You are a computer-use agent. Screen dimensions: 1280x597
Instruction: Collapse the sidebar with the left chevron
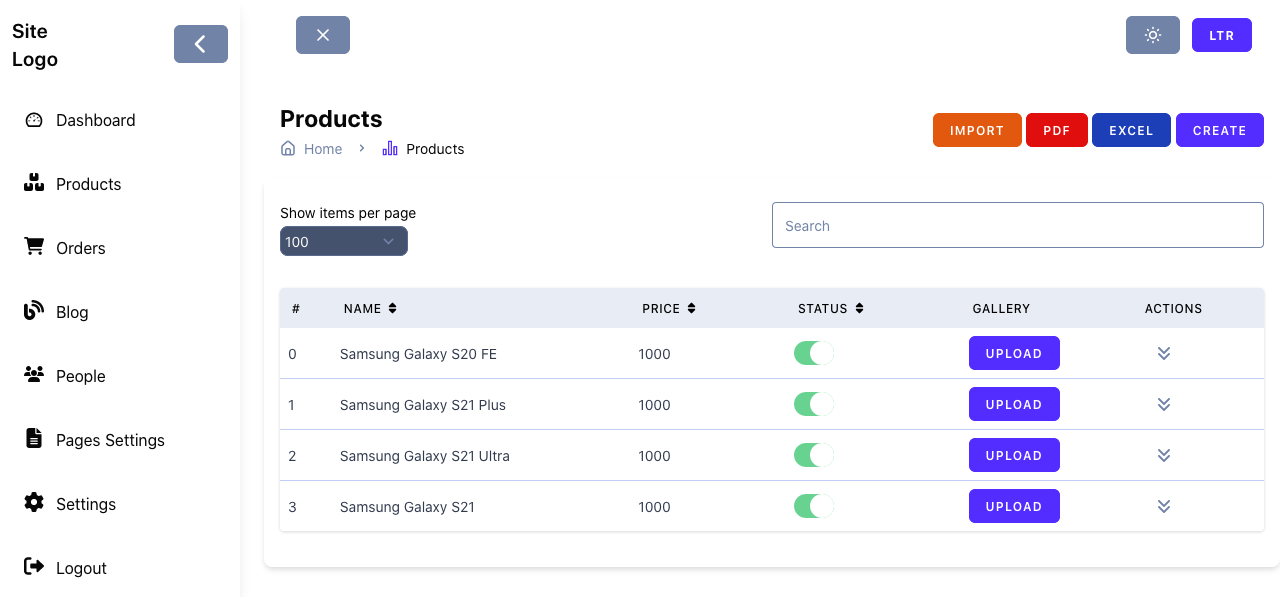coord(200,44)
